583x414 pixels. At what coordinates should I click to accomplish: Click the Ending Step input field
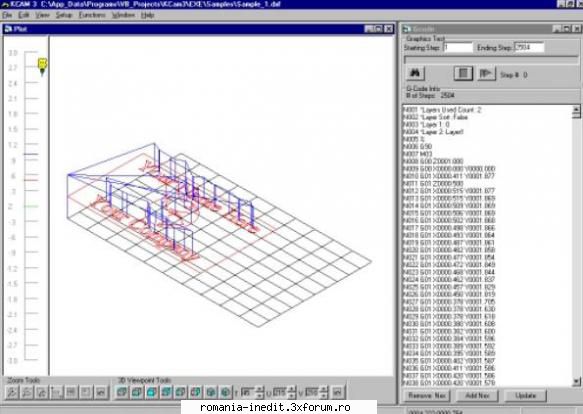[x=529, y=47]
